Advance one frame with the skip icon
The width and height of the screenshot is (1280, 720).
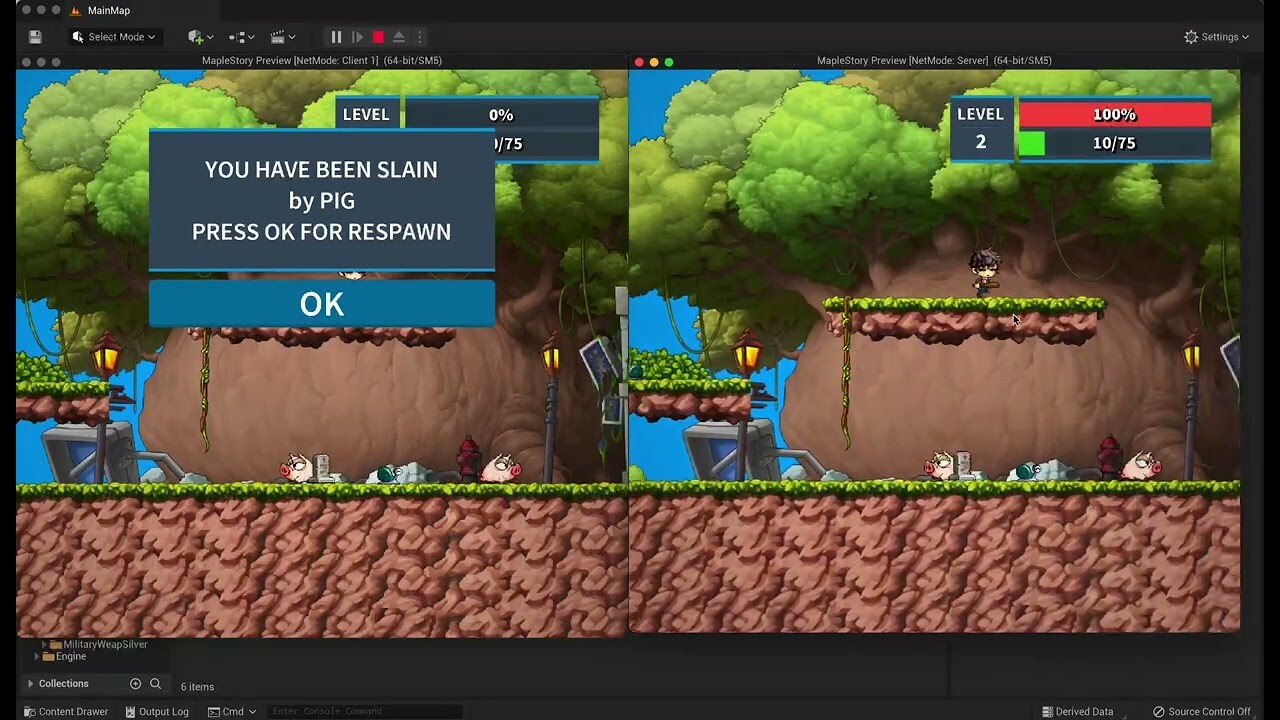click(358, 37)
